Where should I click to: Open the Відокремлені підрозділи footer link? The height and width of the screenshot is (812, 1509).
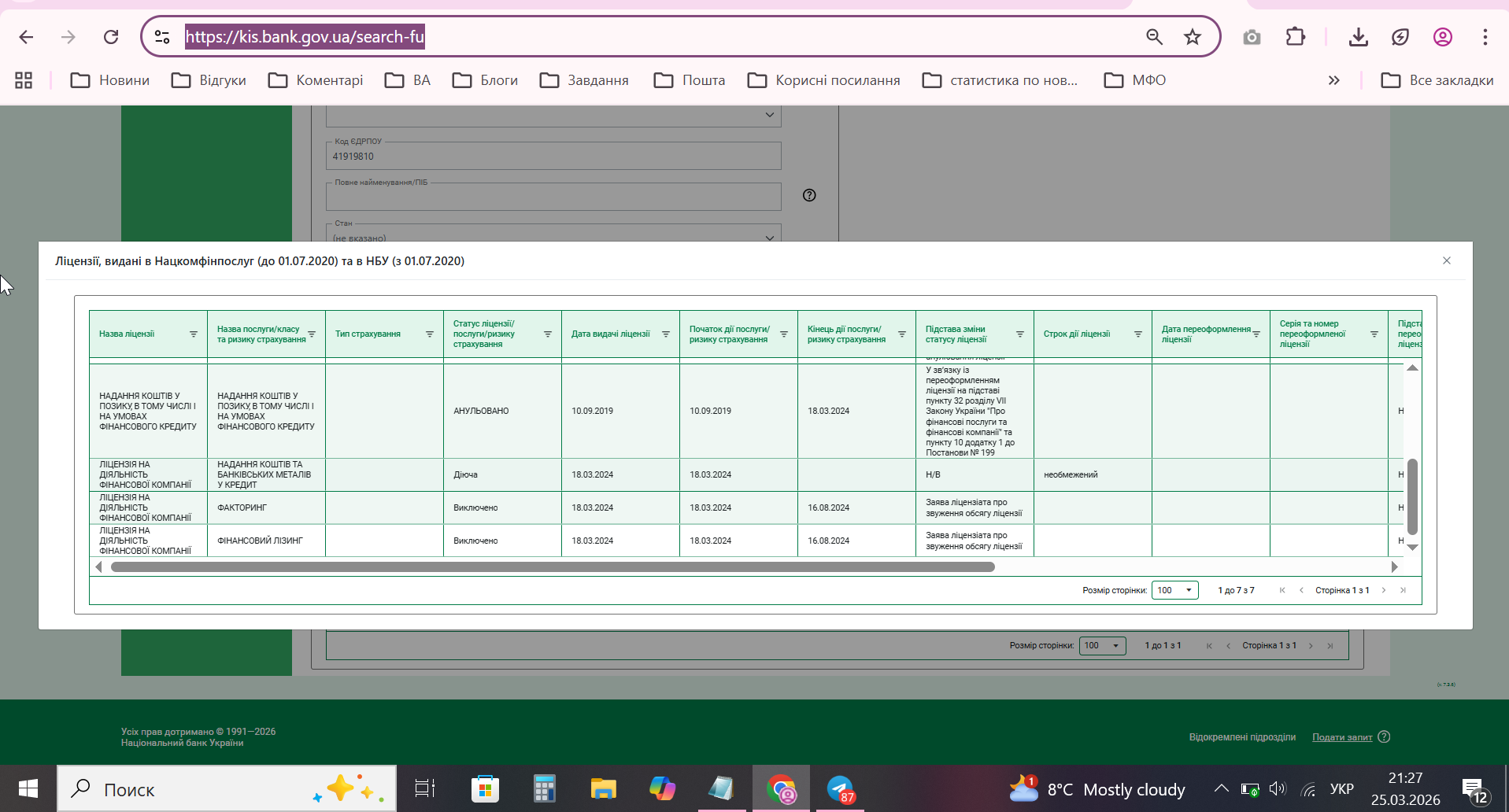click(1242, 737)
